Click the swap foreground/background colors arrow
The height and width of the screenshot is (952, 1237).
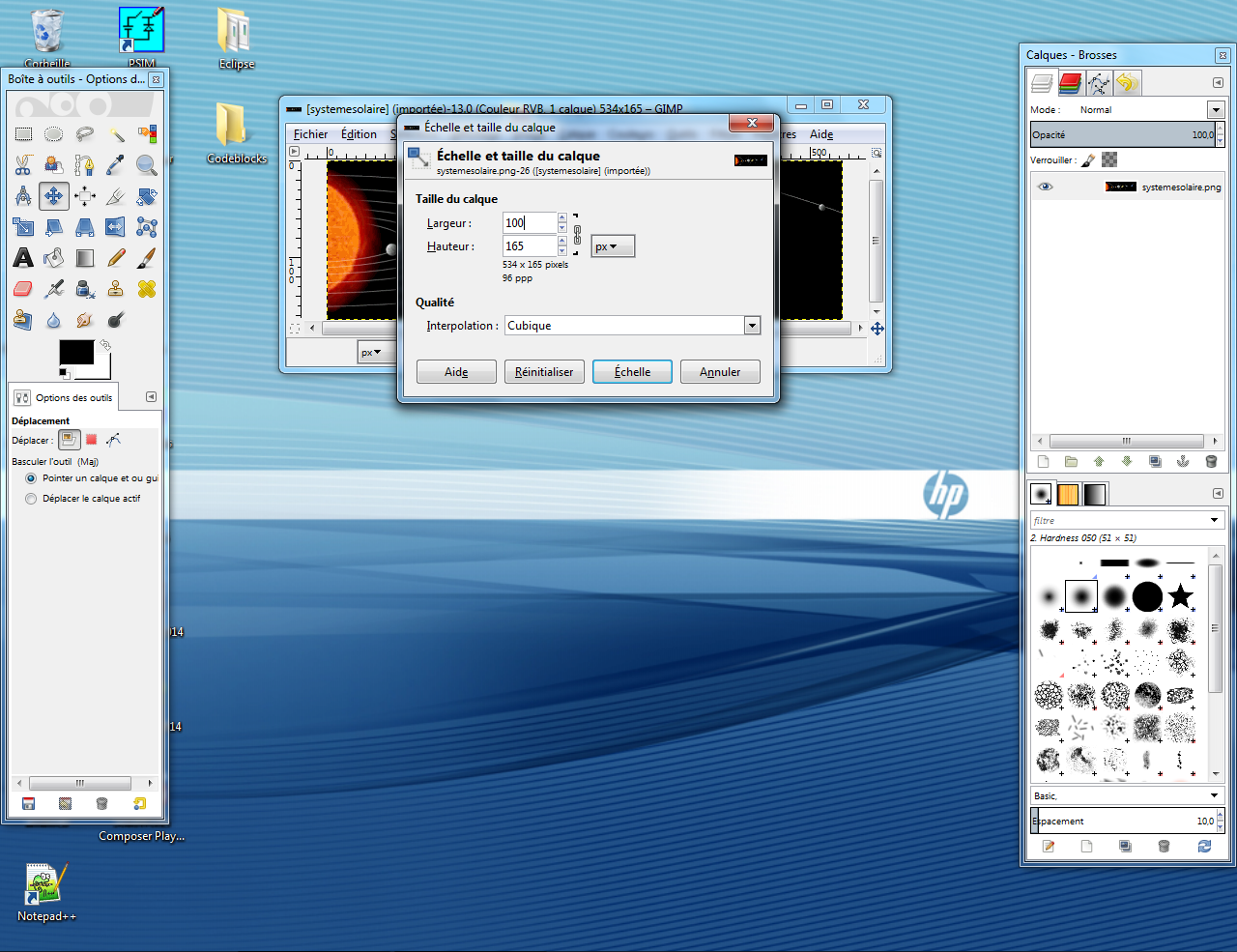pos(105,344)
